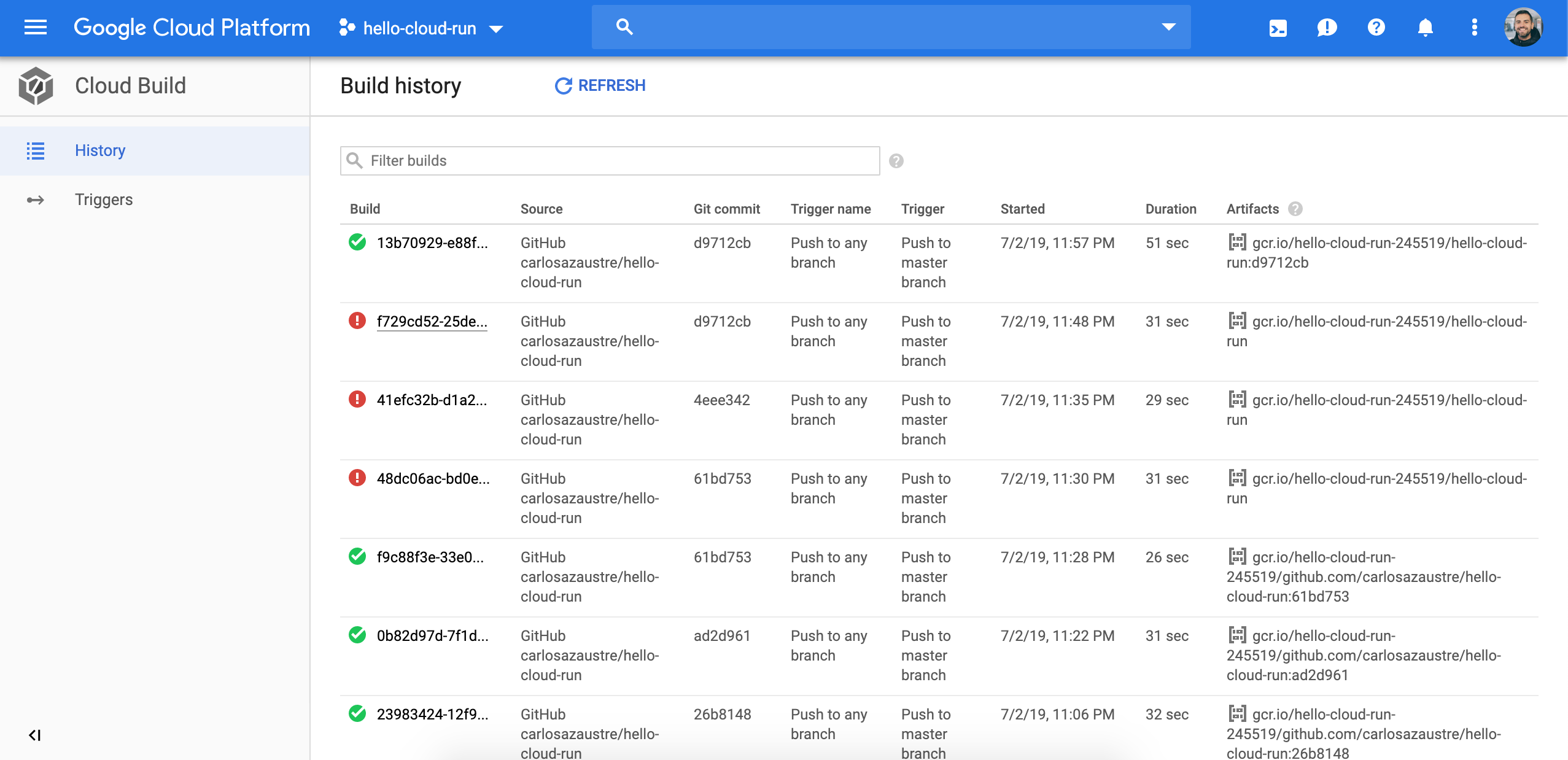This screenshot has height=760, width=1568.
Task: Click the REFRESH button
Action: click(600, 86)
